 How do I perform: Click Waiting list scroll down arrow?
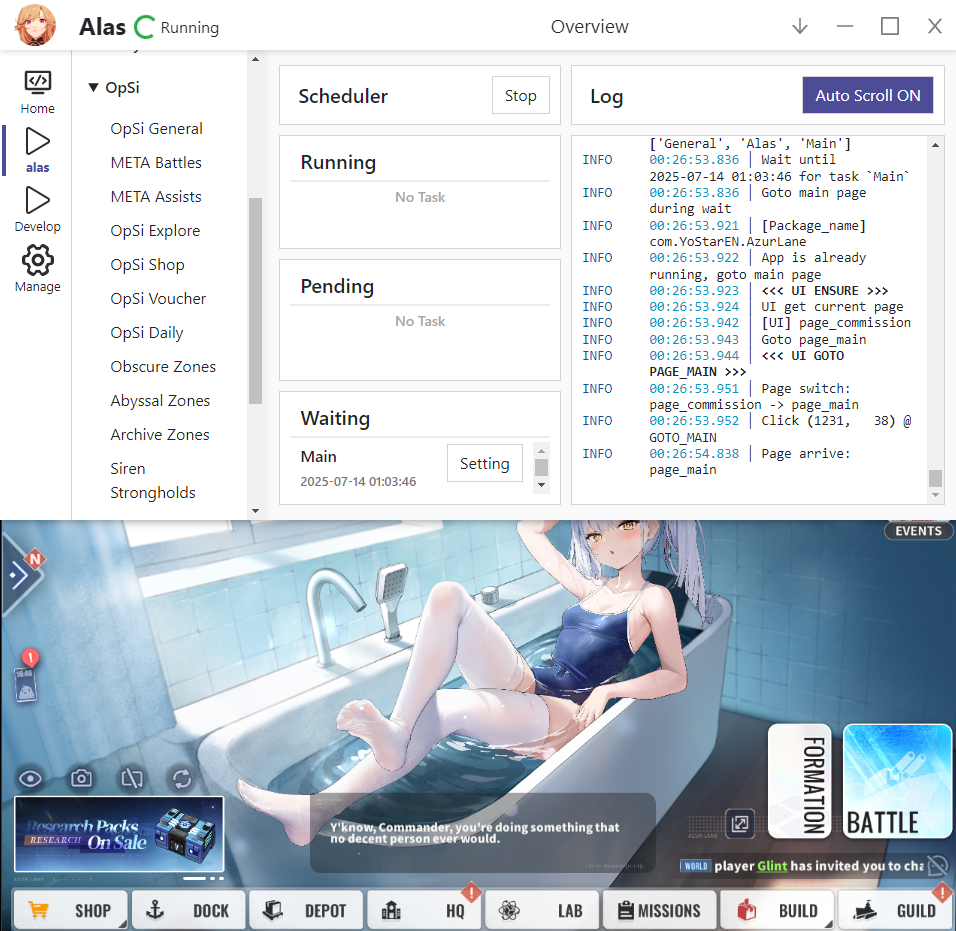pos(541,485)
